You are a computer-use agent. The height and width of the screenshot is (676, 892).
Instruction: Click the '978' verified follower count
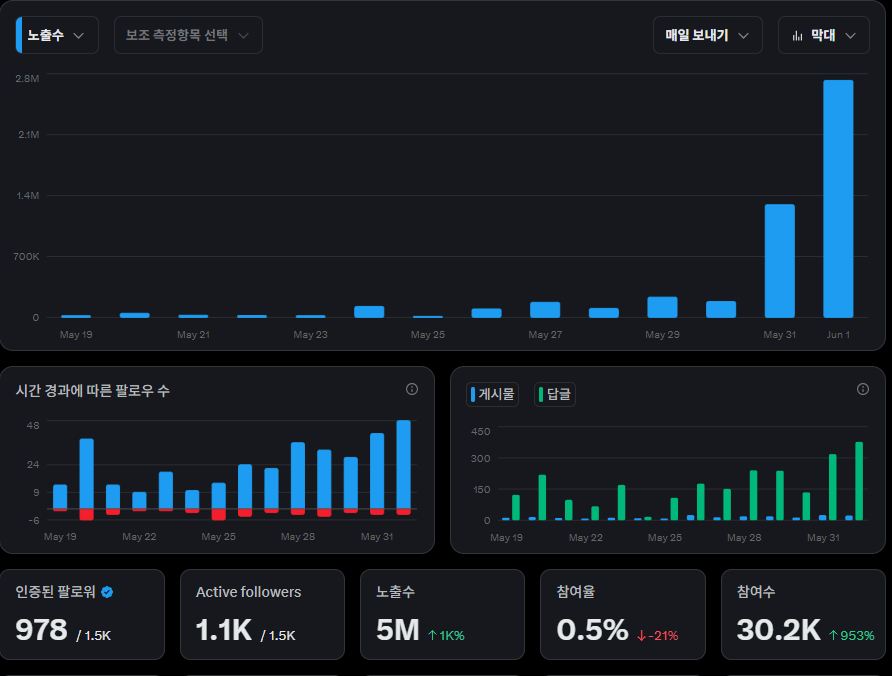tap(42, 630)
